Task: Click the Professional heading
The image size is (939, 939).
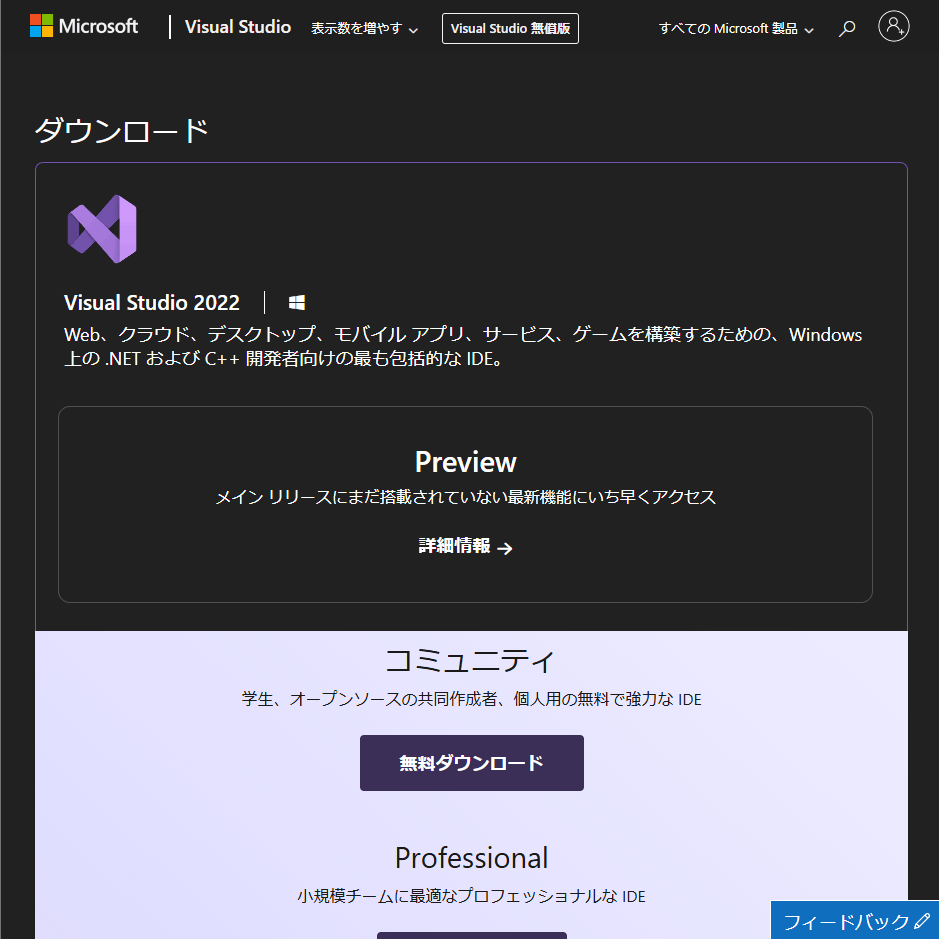Action: [471, 858]
